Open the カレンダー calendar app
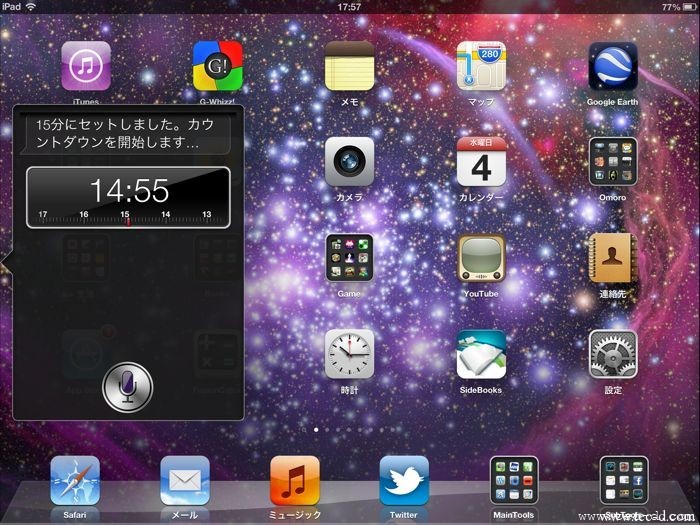Viewport: 700px width, 525px height. tap(481, 162)
